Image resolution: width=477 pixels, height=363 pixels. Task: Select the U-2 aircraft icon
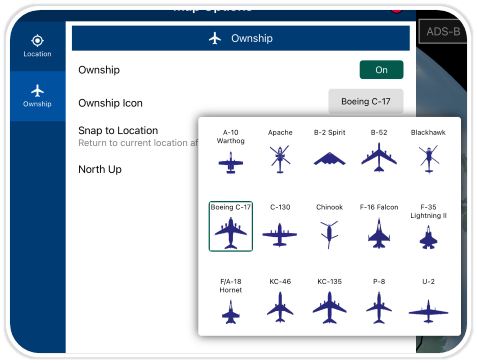coord(428,311)
